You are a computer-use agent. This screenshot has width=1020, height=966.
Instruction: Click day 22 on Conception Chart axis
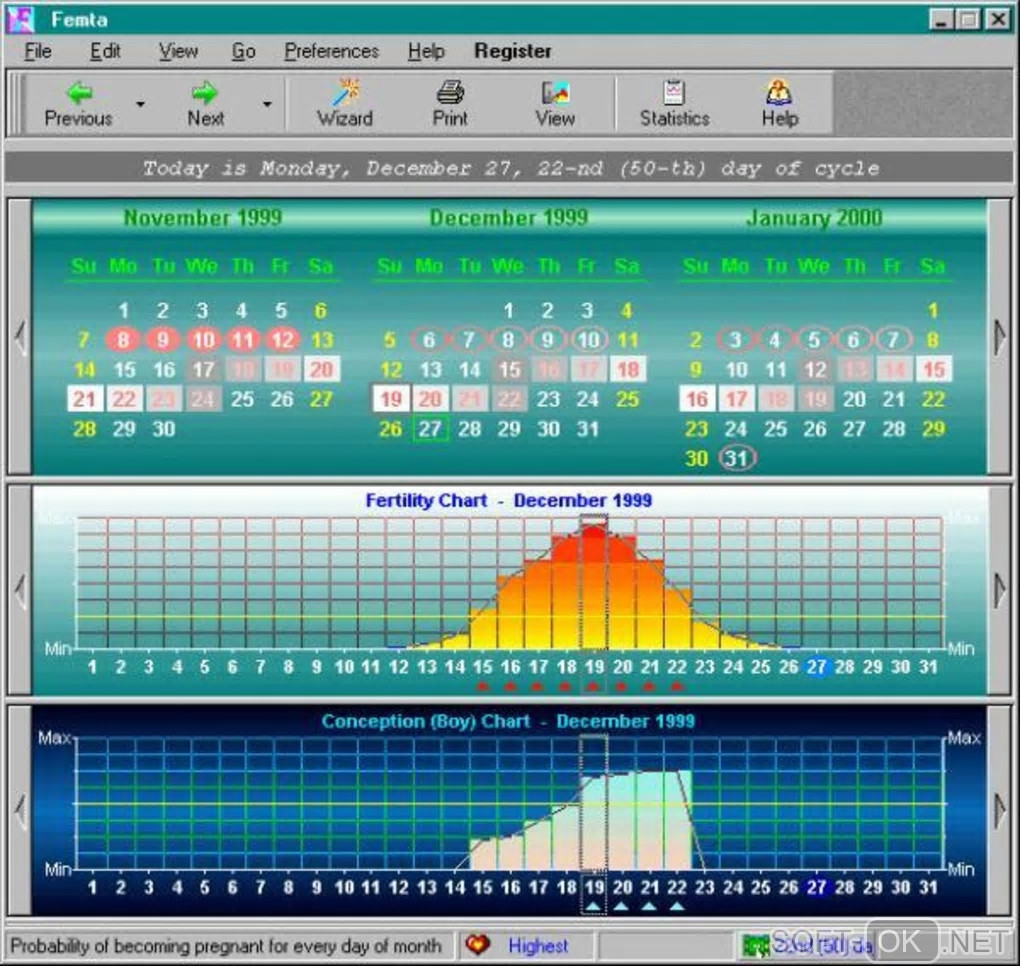click(x=677, y=887)
